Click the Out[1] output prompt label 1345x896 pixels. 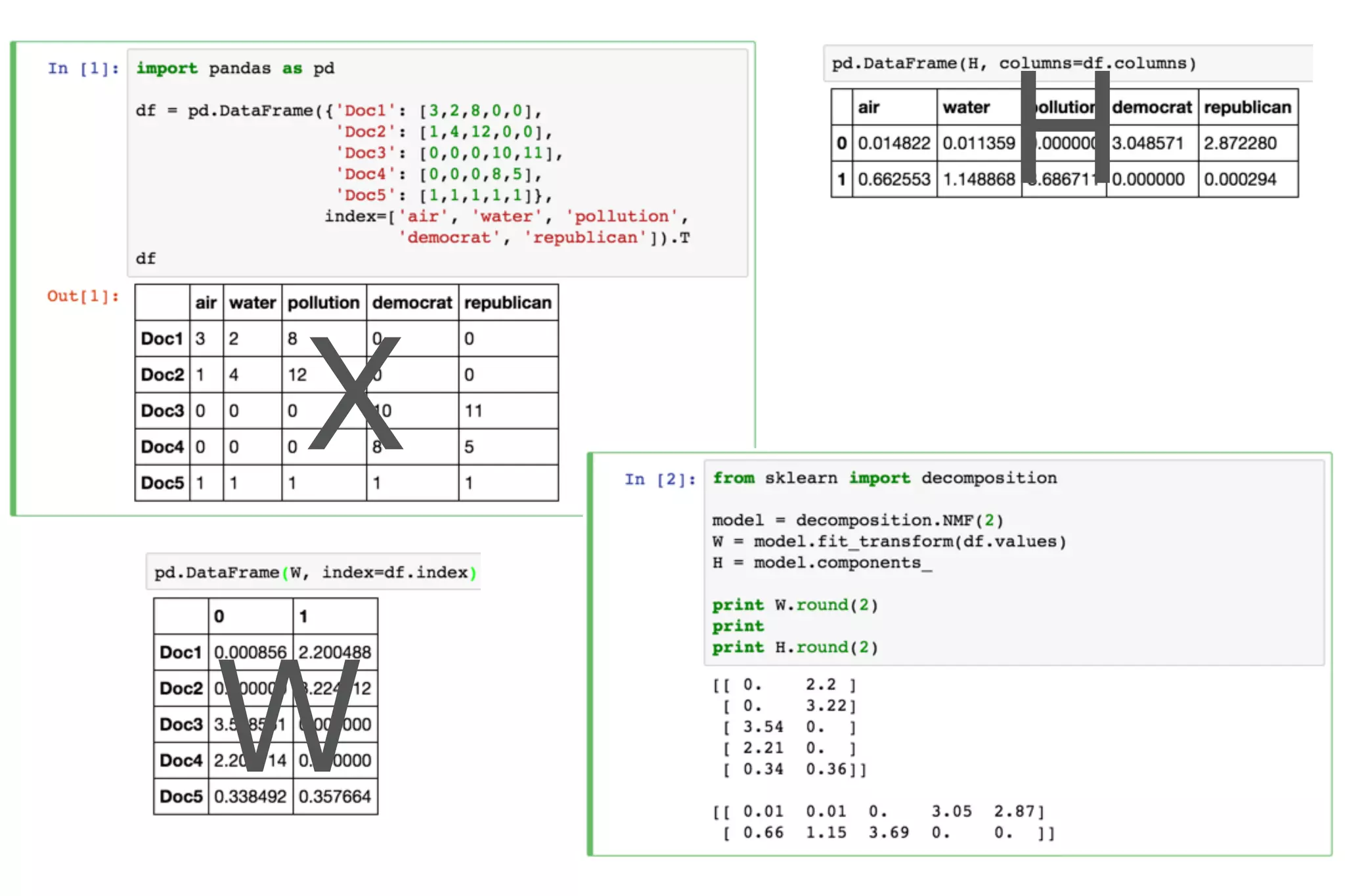tap(83, 296)
